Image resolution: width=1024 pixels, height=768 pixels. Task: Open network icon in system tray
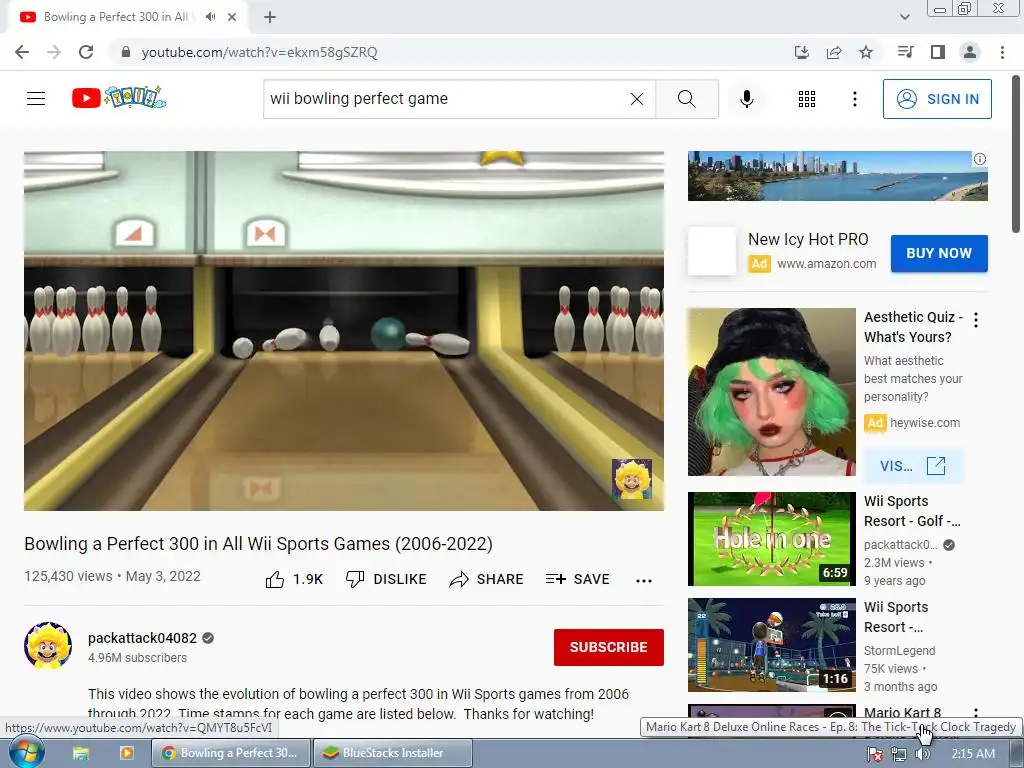(x=899, y=754)
